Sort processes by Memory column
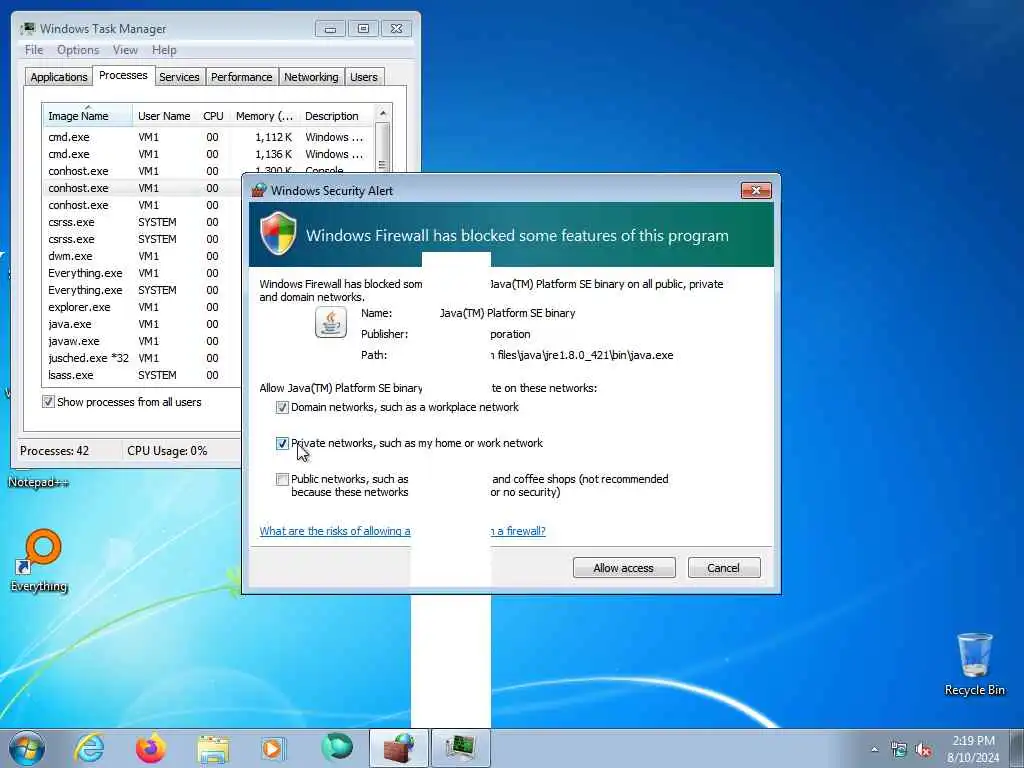 click(264, 116)
